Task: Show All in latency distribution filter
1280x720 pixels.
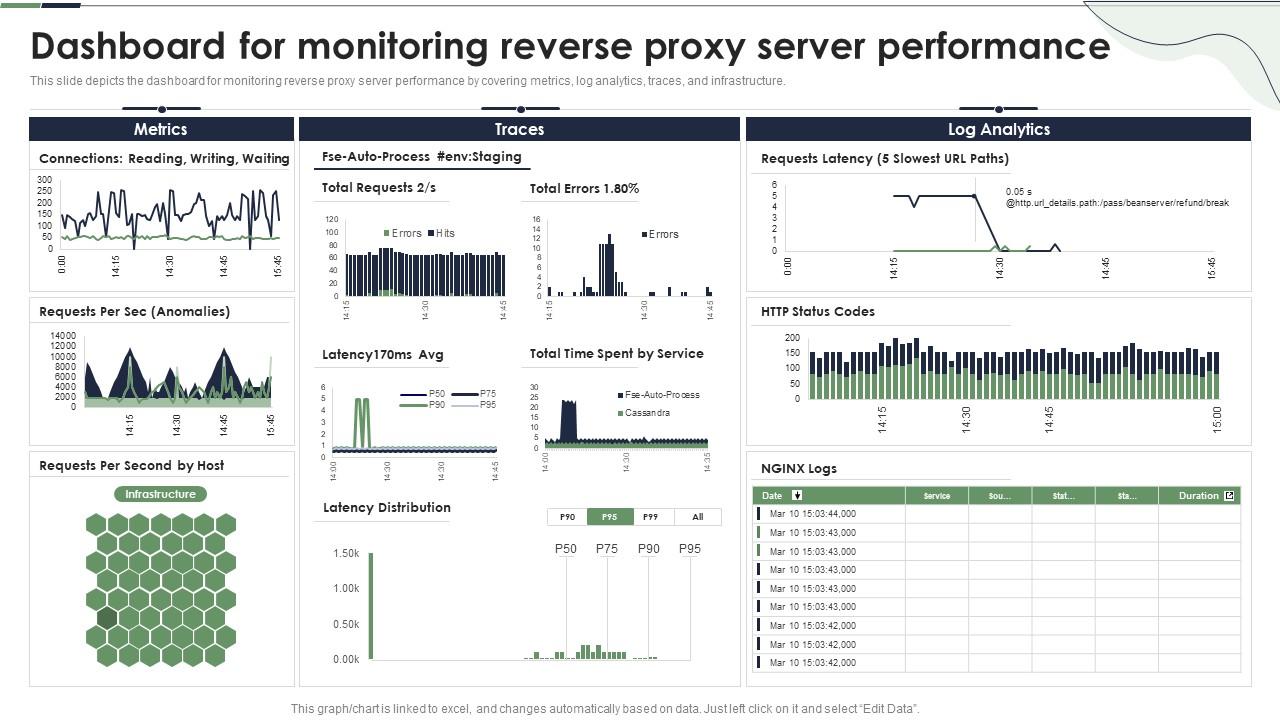Action: tap(697, 517)
